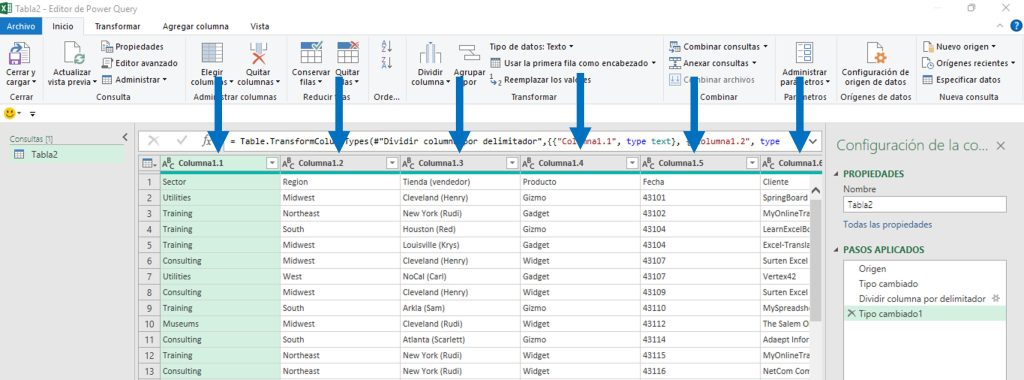Screen dimensions: 1024x380
Task: Open the Archivo tab
Action: click(x=21, y=27)
